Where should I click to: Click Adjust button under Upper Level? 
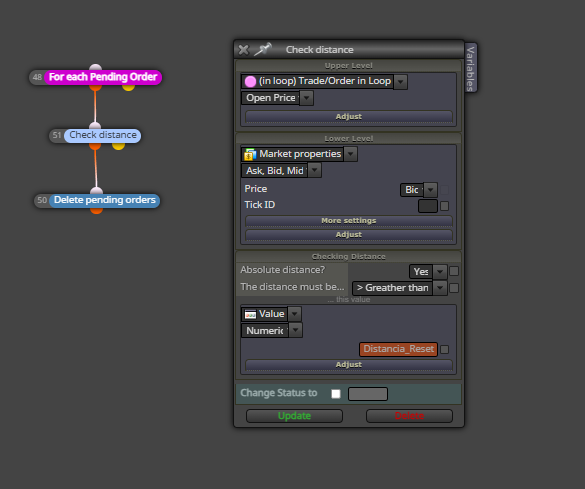pos(348,116)
